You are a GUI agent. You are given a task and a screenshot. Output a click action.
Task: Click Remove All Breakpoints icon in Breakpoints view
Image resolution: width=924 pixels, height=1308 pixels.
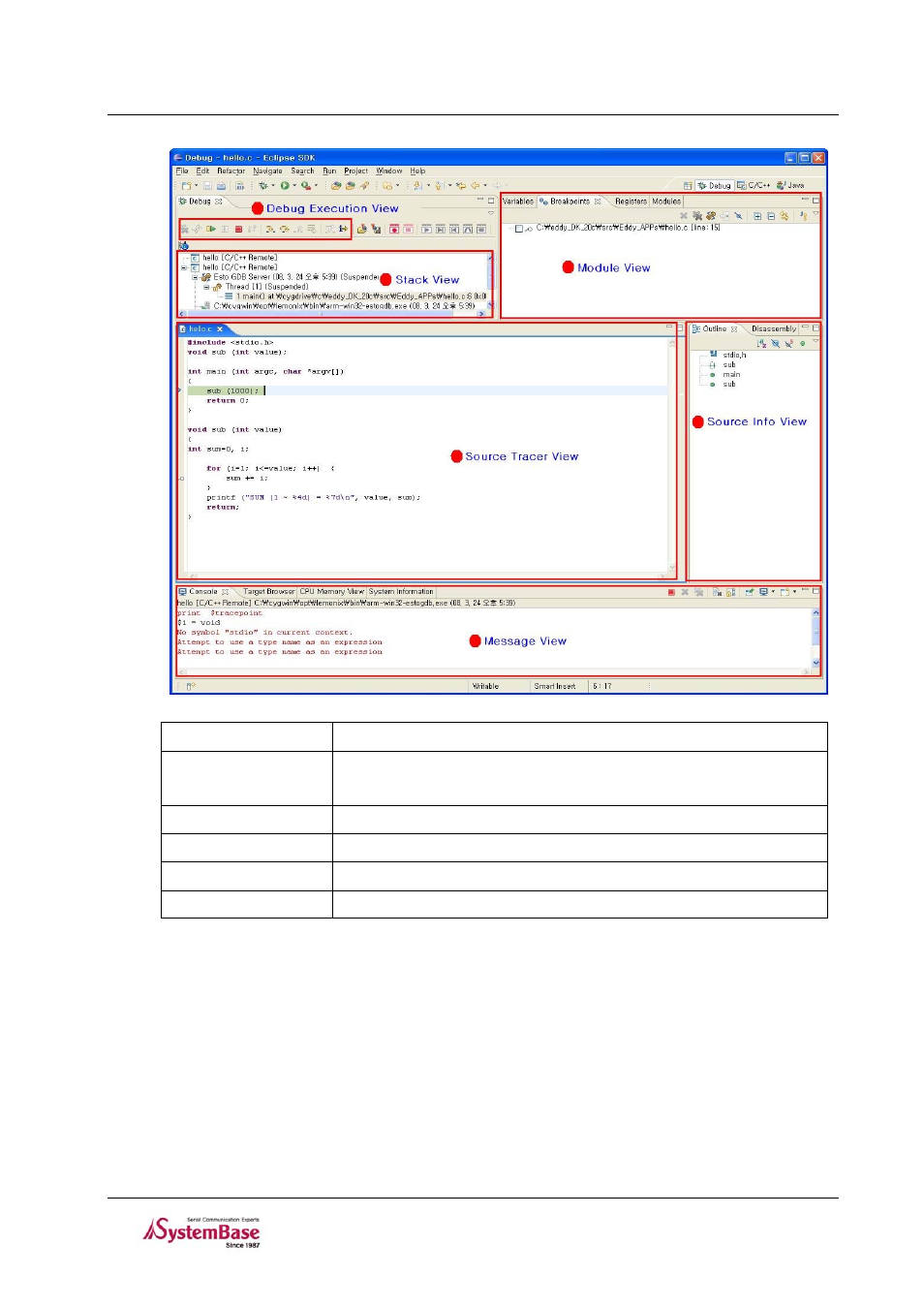697,216
